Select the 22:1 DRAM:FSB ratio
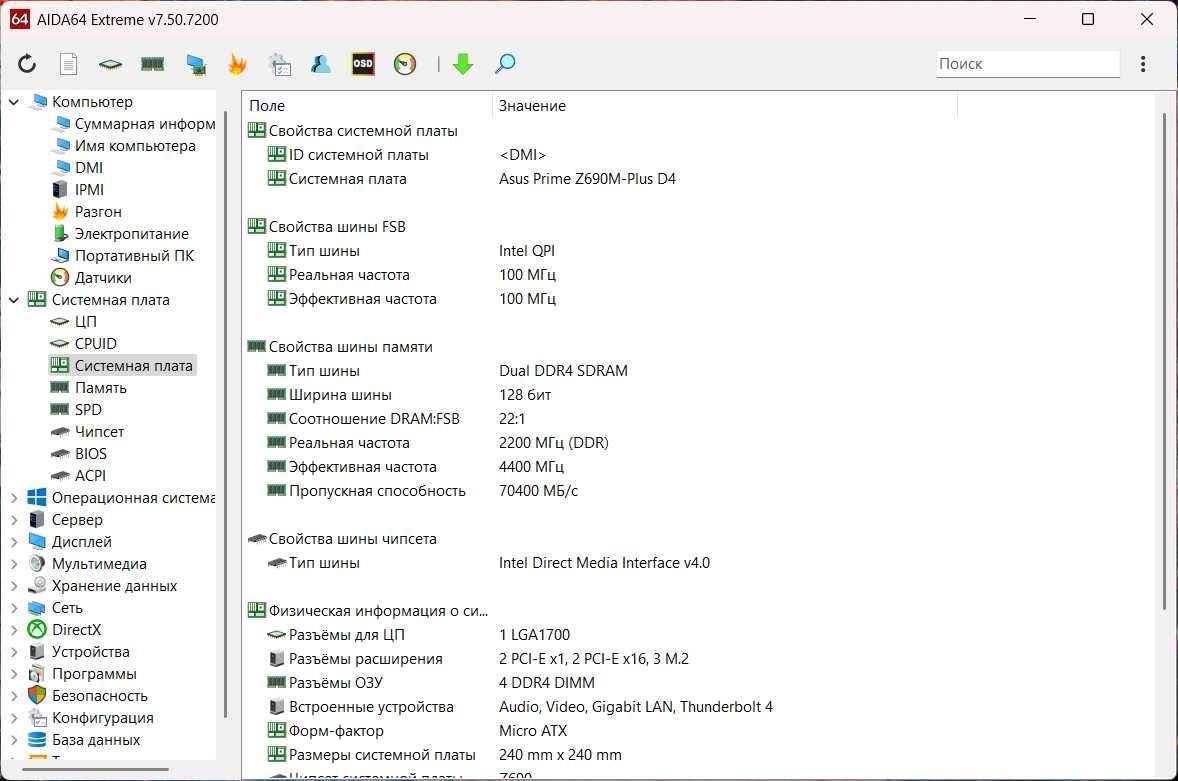Viewport: 1178px width, 781px height. 512,419
